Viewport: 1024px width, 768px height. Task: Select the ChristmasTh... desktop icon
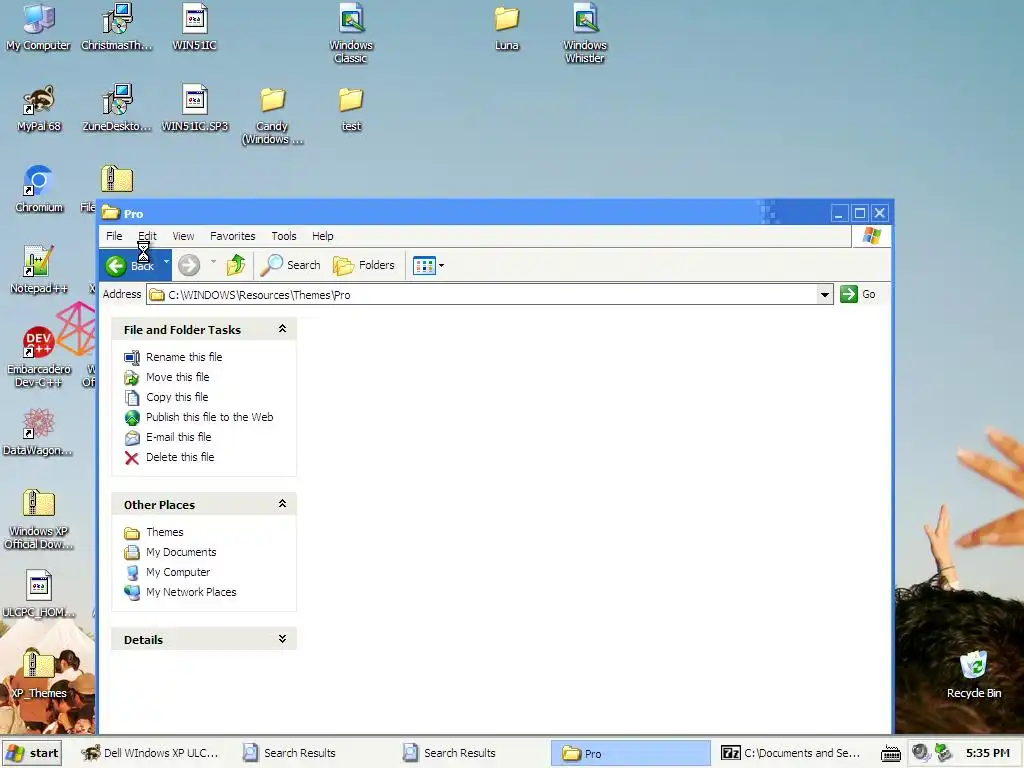(x=117, y=28)
